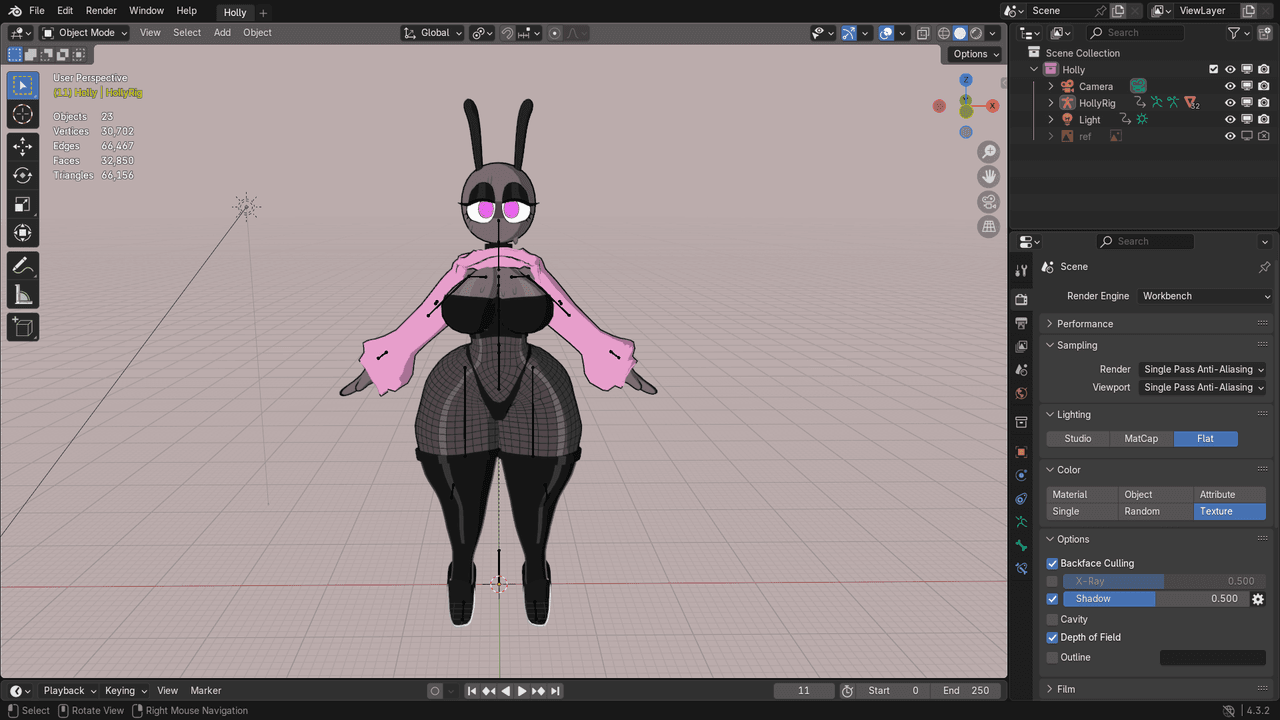
Task: Activate the Scale tool
Action: point(23,204)
